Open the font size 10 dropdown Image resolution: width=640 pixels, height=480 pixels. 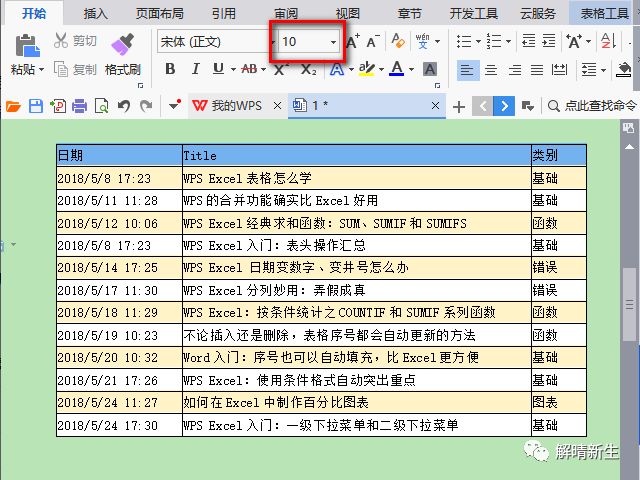tap(333, 42)
